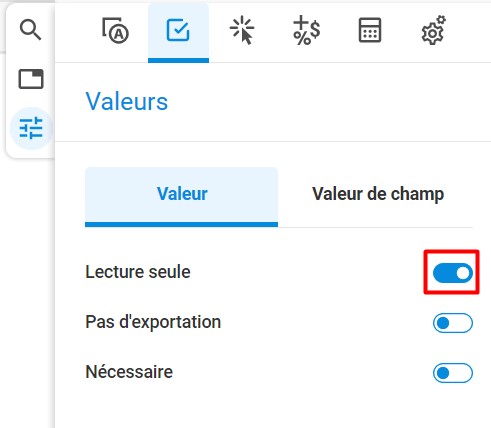
Task: Select the properties sliders icon in sidebar
Action: click(x=31, y=128)
